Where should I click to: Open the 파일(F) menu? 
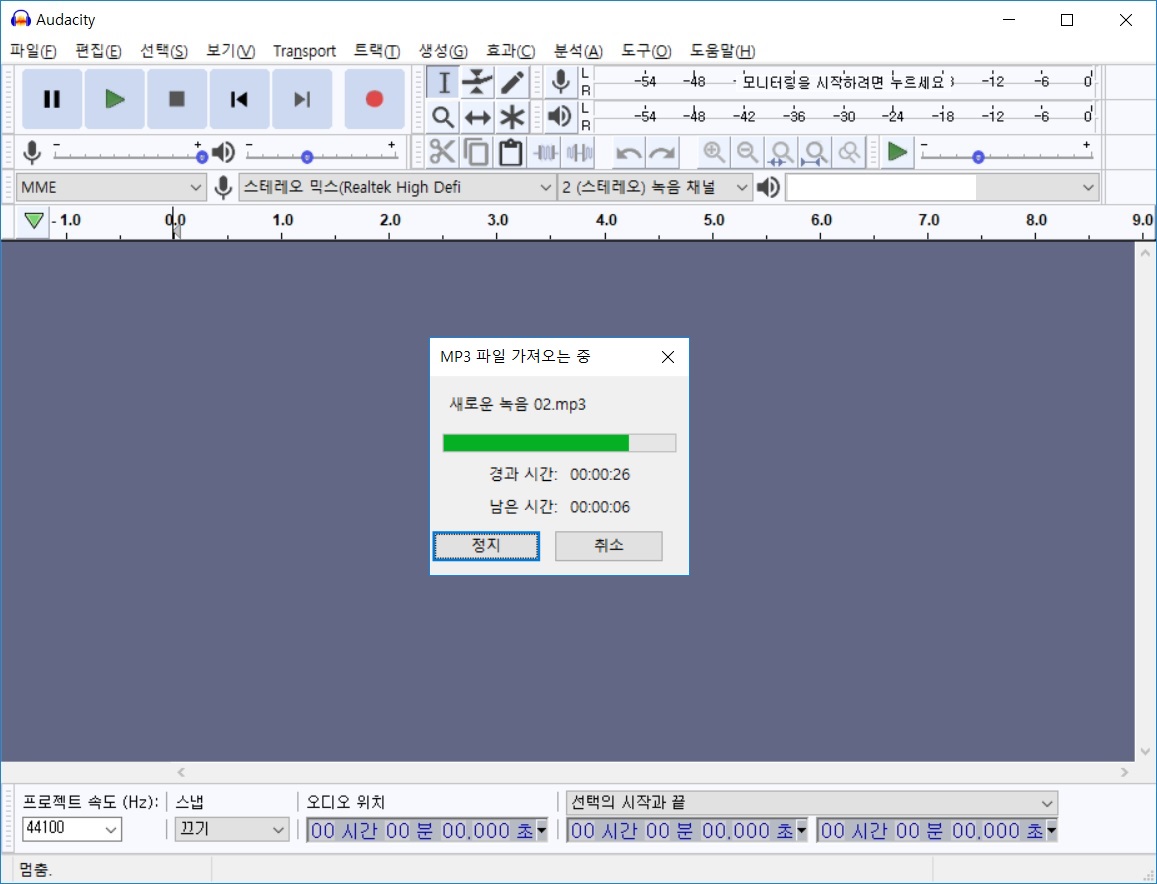click(x=33, y=51)
